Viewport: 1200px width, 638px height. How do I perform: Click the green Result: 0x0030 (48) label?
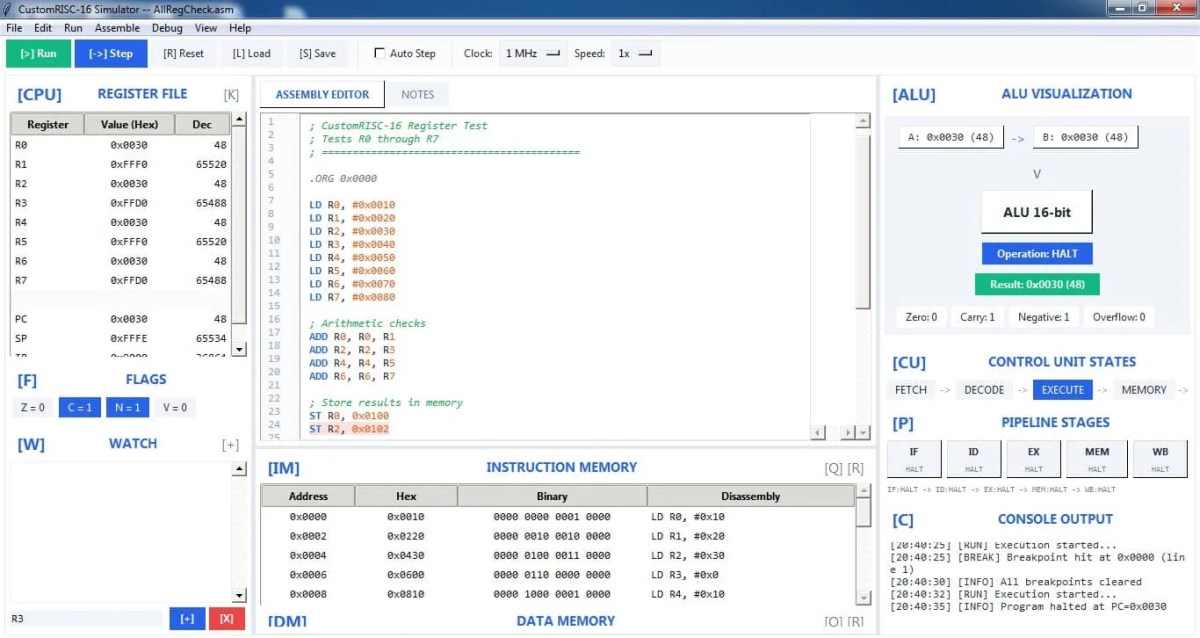[x=1037, y=285]
